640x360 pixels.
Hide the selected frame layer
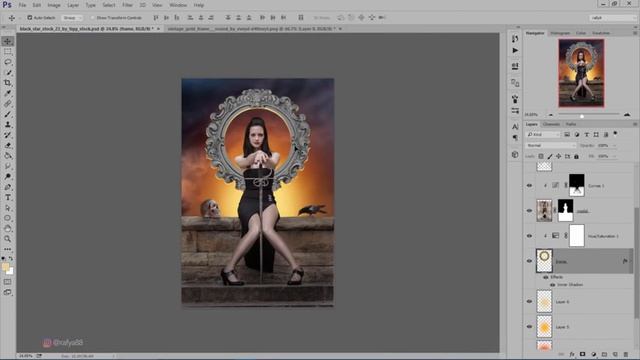(529, 261)
